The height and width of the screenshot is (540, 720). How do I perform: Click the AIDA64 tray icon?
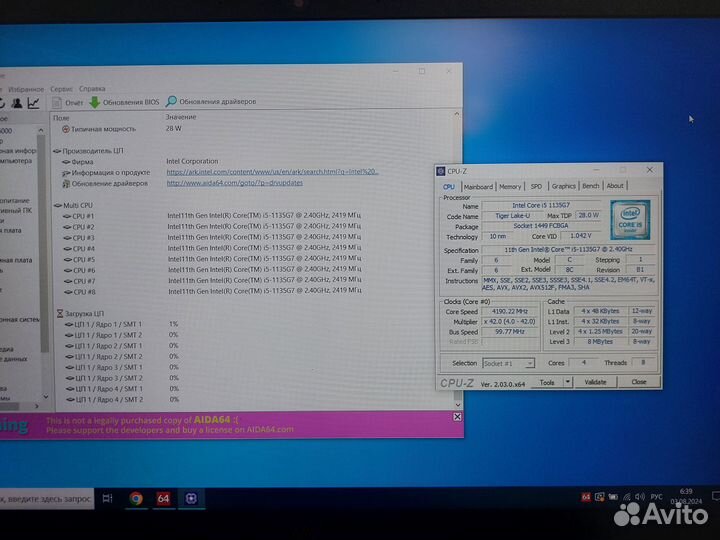click(x=585, y=497)
